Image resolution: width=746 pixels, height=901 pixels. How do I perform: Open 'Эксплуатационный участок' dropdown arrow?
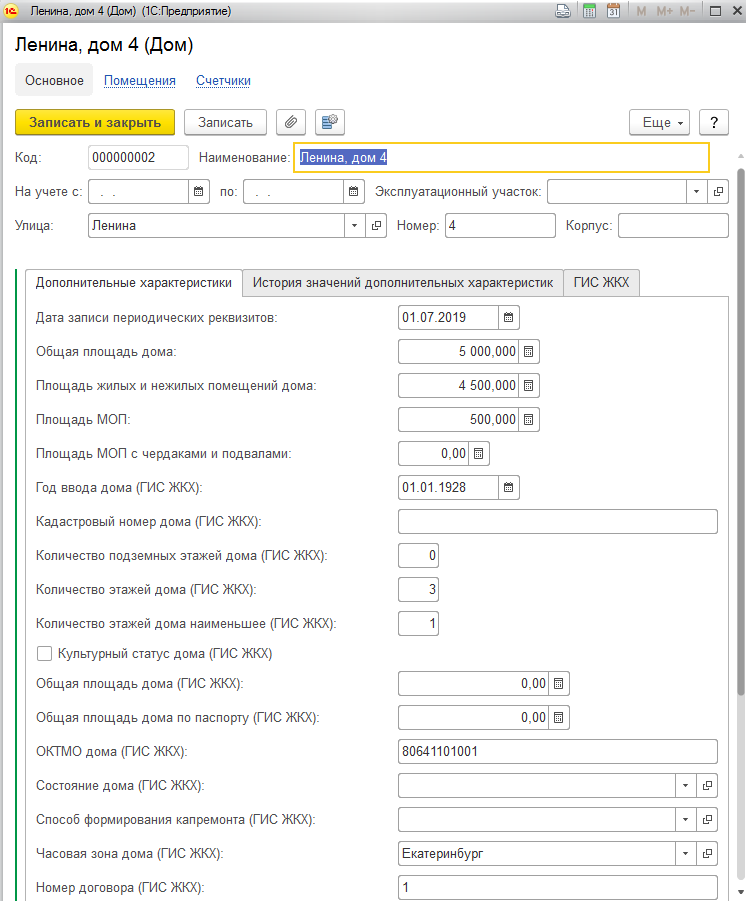tap(696, 191)
